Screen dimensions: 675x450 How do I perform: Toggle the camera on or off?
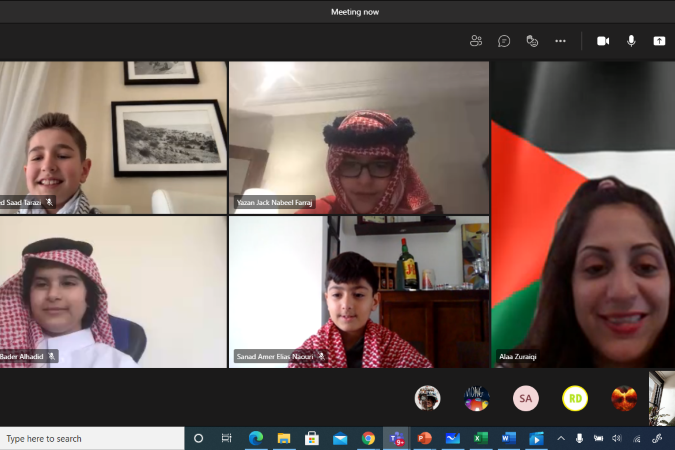603,41
